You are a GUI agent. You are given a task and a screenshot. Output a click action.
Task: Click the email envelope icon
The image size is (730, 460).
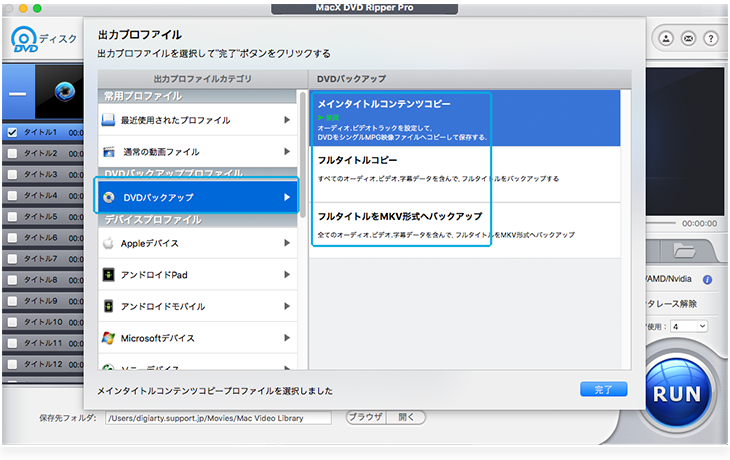tap(689, 38)
